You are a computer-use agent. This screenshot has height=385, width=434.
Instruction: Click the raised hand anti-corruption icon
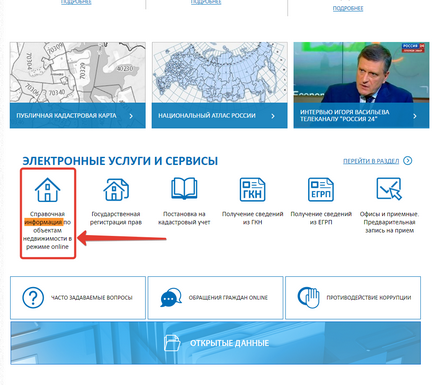[x=308, y=297]
